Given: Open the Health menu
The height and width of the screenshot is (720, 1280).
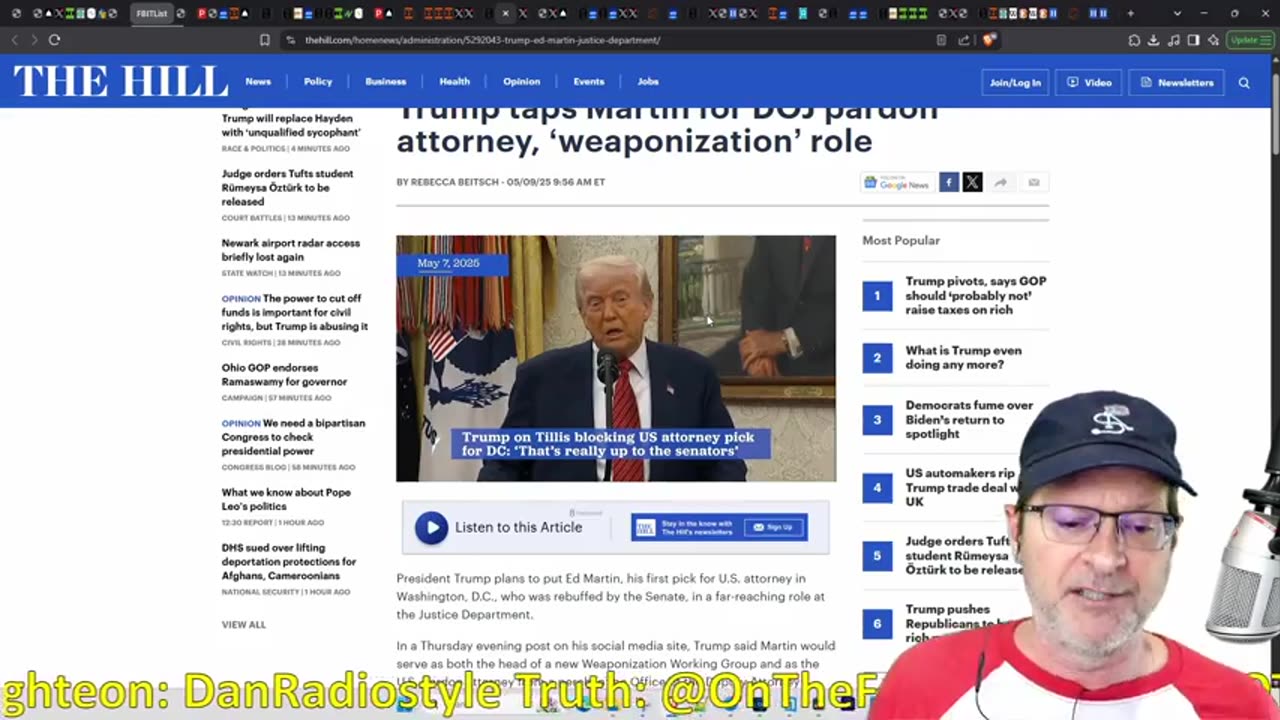Looking at the screenshot, I should click(454, 82).
